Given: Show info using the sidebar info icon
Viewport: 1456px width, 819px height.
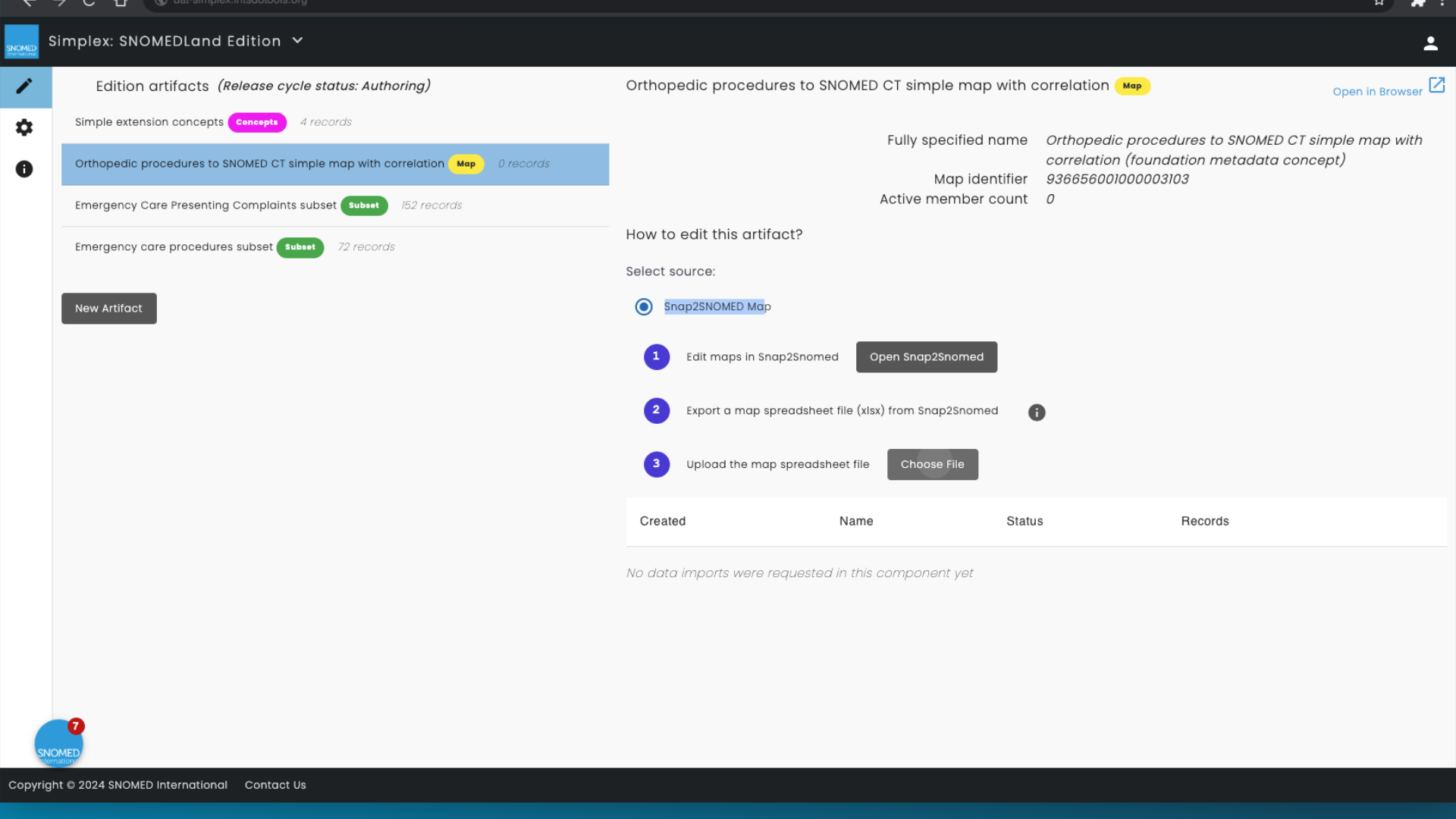Looking at the screenshot, I should click(24, 169).
